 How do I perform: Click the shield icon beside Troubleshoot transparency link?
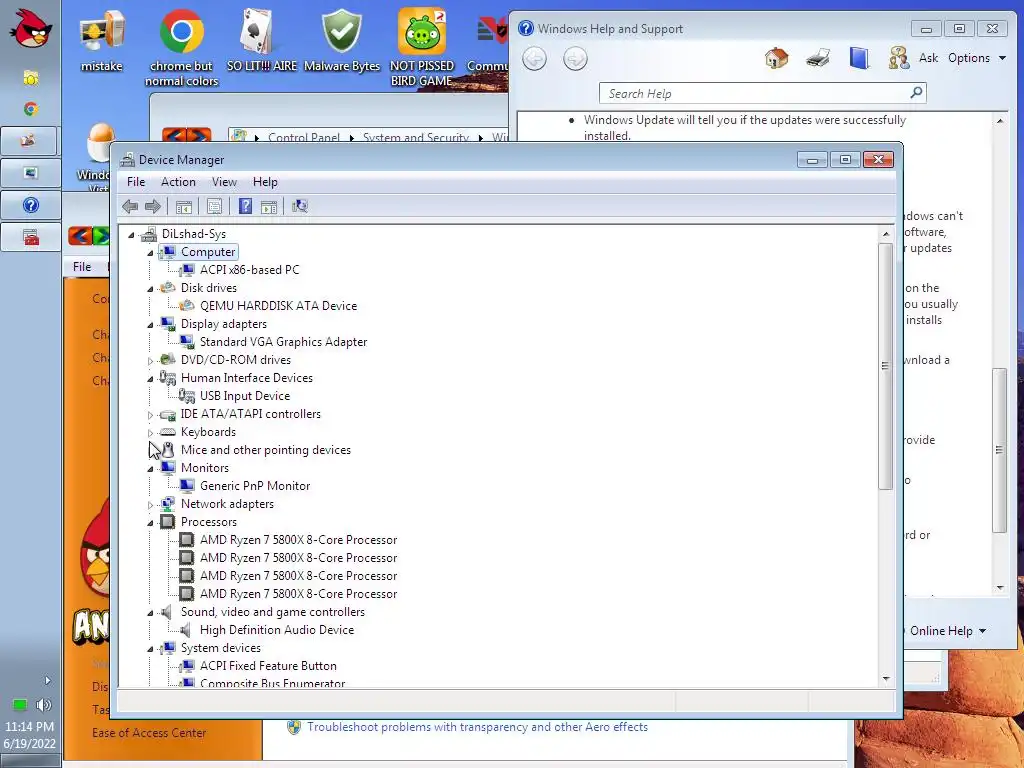click(x=294, y=728)
